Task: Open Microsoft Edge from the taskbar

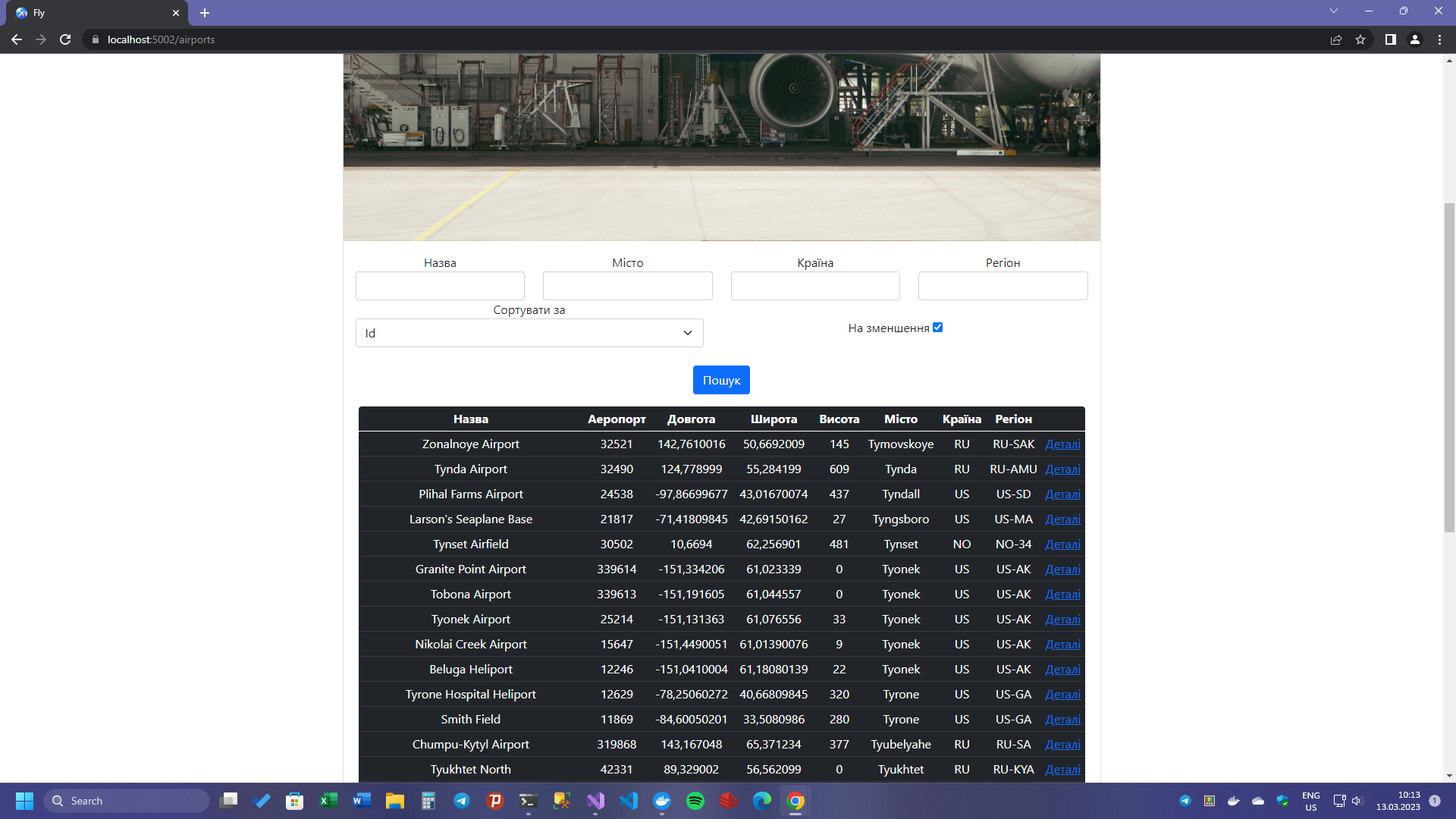Action: pyautogui.click(x=762, y=801)
